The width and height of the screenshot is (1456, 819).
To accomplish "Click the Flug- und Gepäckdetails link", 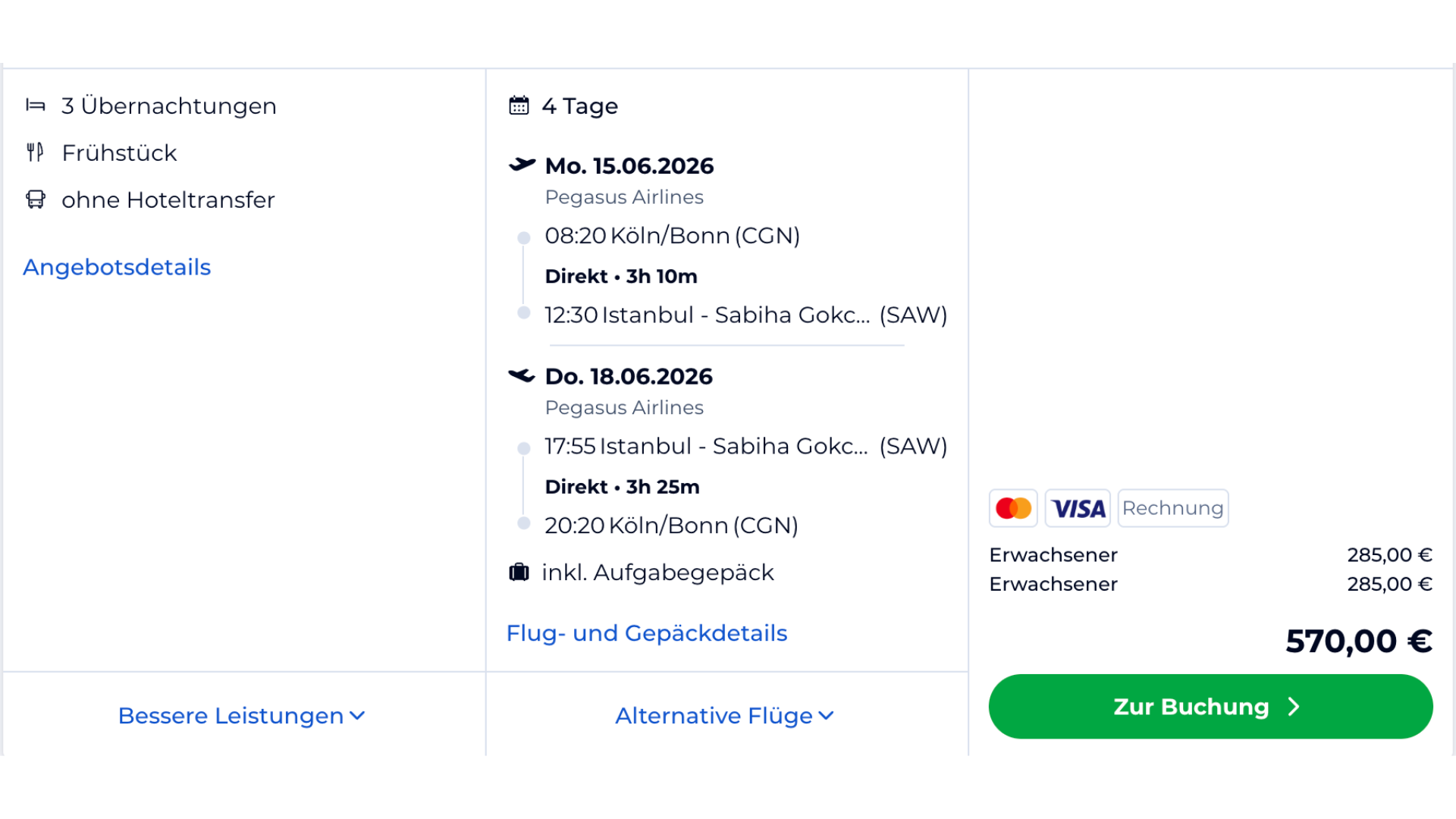I will (x=647, y=632).
